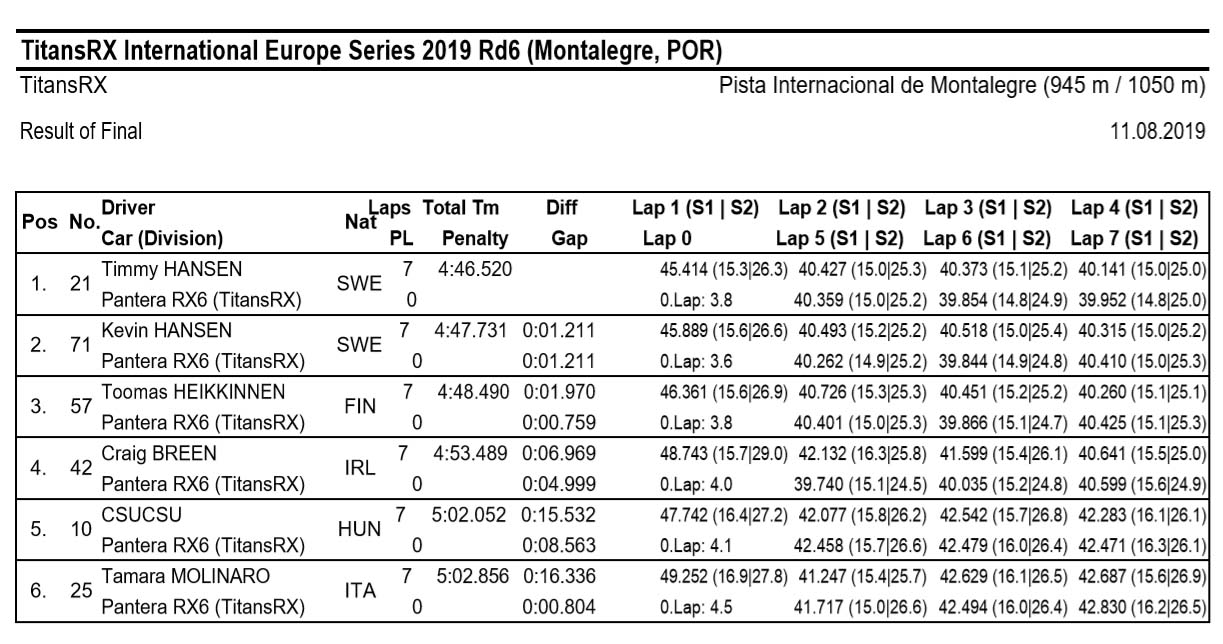
Task: Click the FIN nationality cell
Action: [360, 407]
